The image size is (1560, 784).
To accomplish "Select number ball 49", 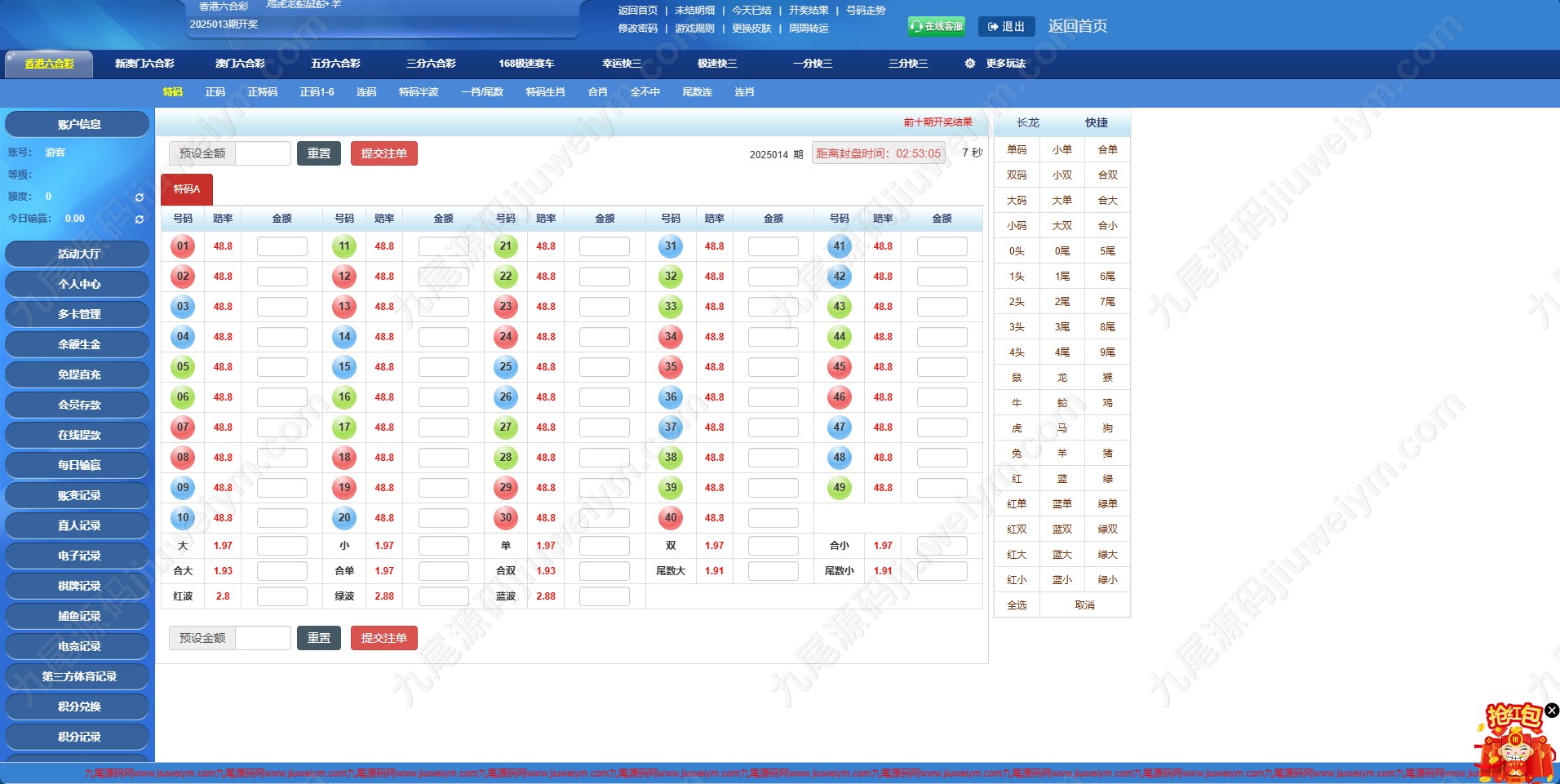I will point(840,488).
